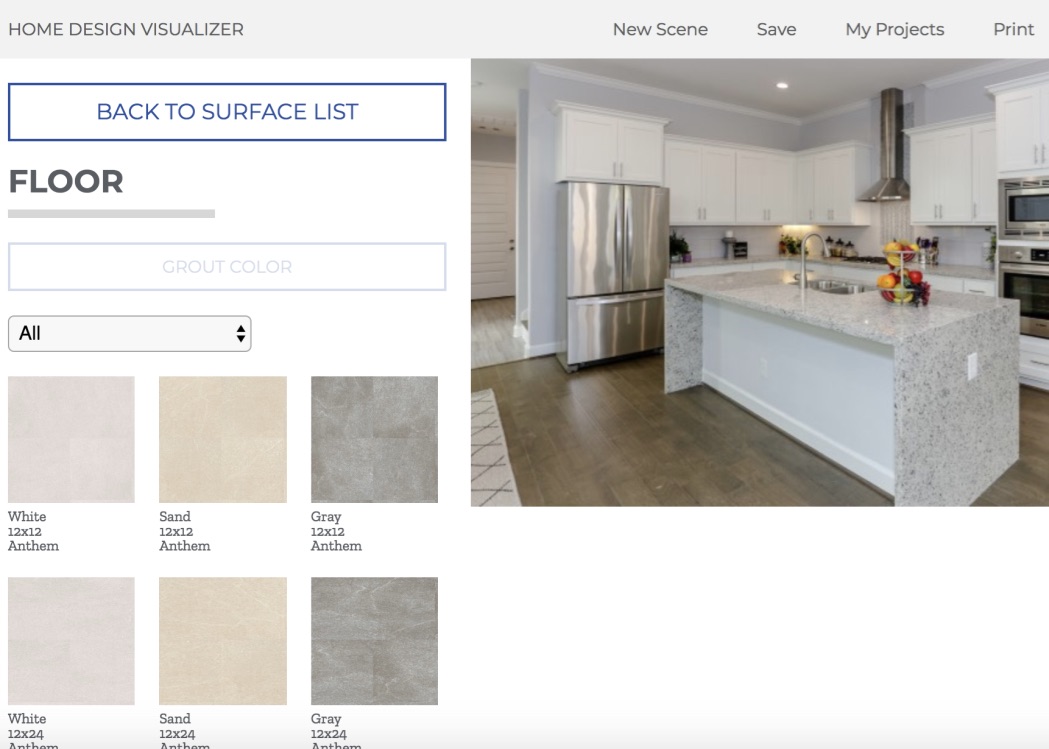Apply the Gray 12x12 Anthem tile swatch

(374, 439)
